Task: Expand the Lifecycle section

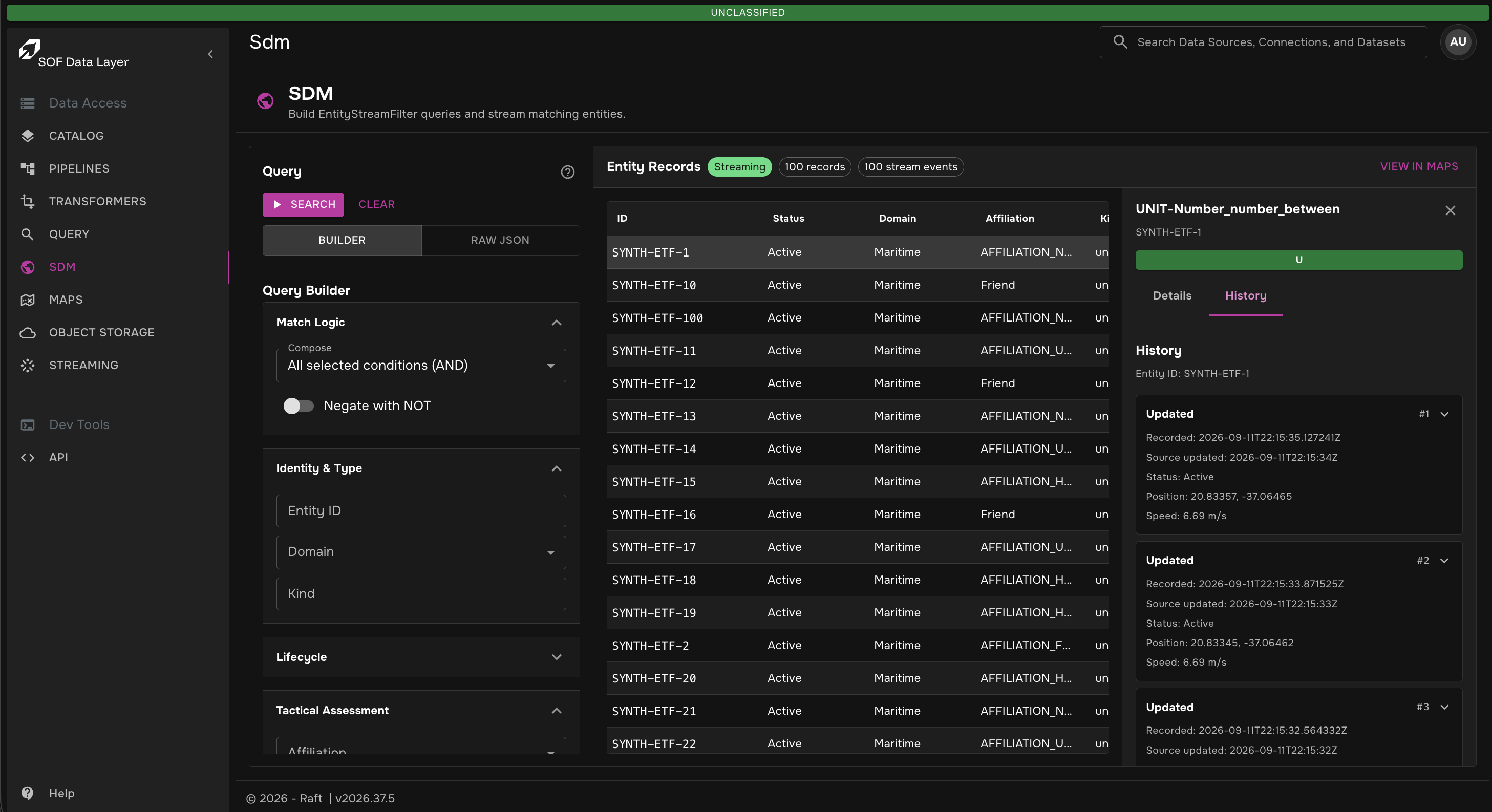Action: (x=556, y=657)
